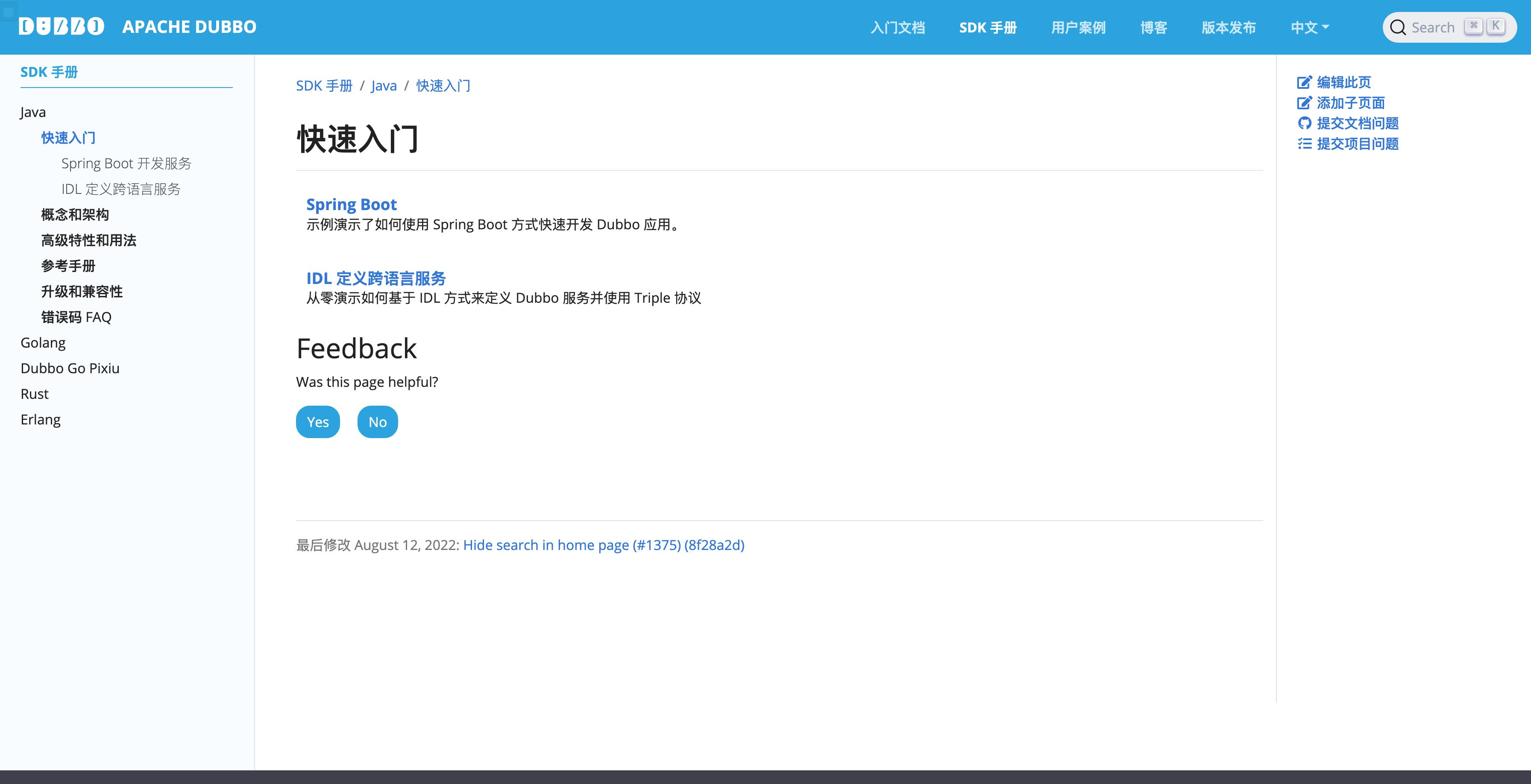Open the 博客 navigation item
The image size is (1531, 784).
pos(1153,28)
